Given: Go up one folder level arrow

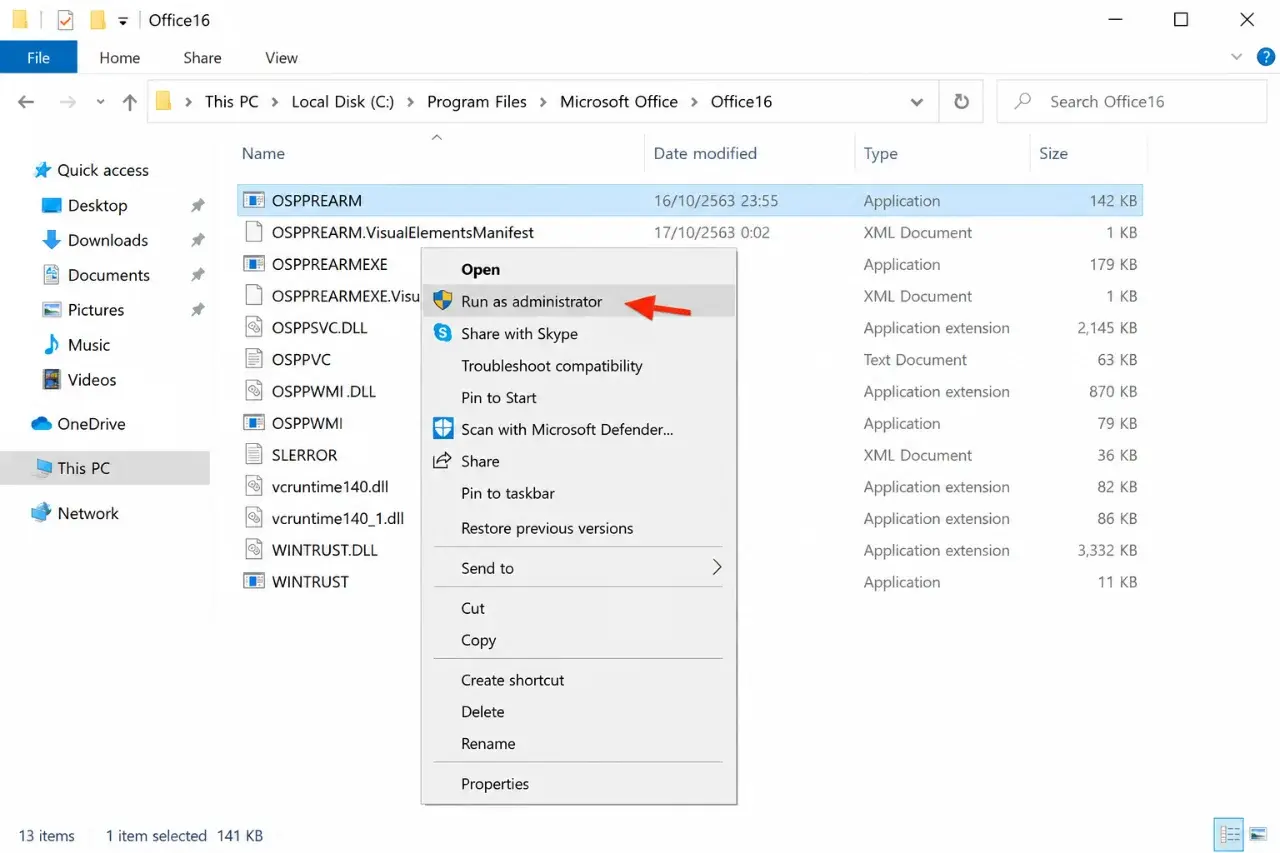Looking at the screenshot, I should coord(129,102).
